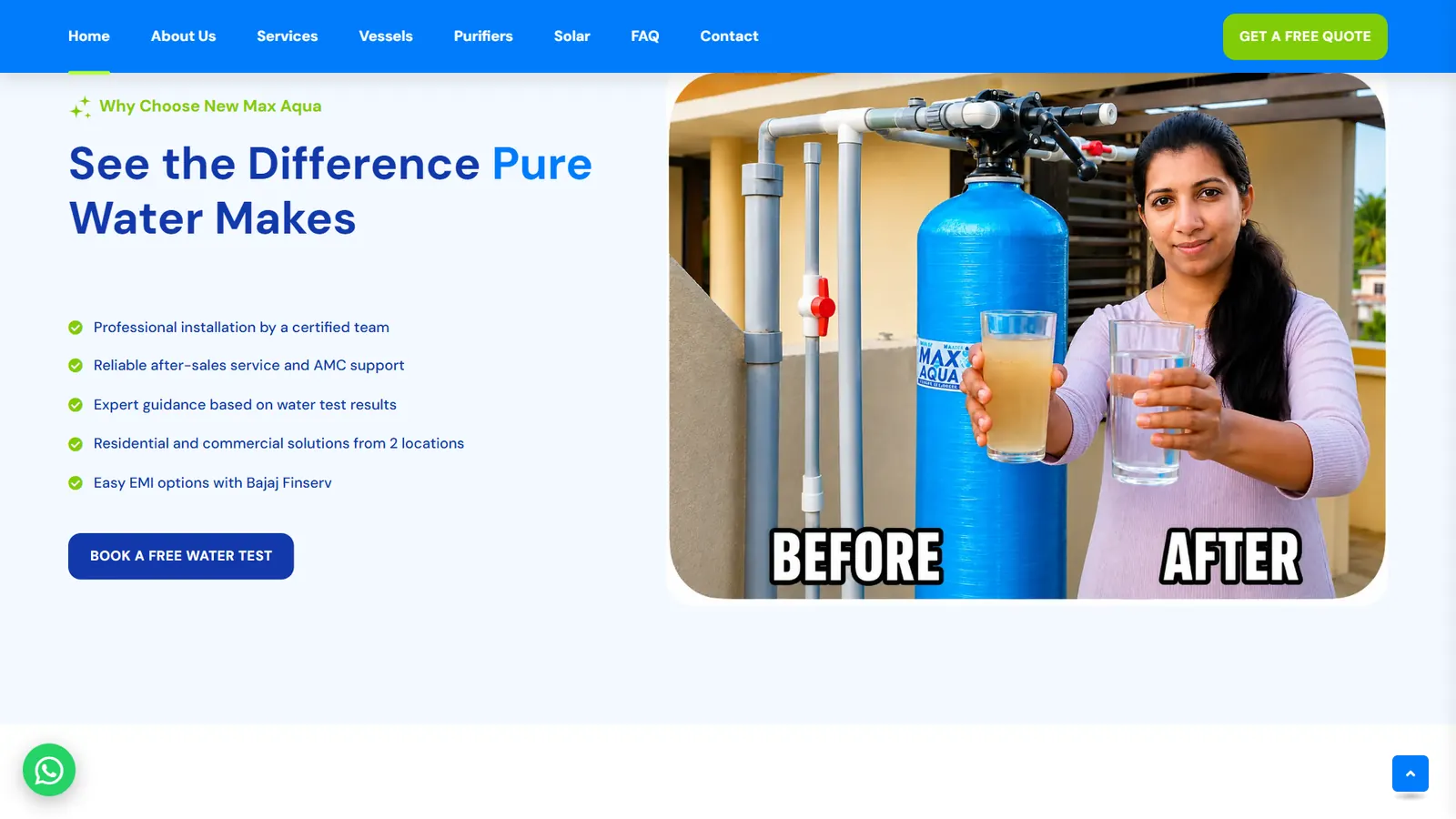The width and height of the screenshot is (1456, 819).
Task: Navigate to Vessels in the navbar
Action: coord(386,36)
